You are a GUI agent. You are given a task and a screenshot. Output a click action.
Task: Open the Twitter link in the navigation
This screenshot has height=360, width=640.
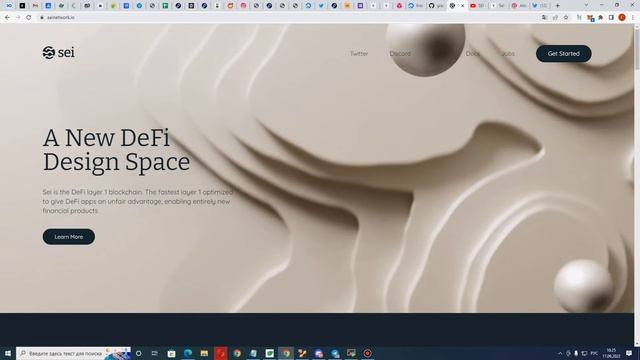359,53
